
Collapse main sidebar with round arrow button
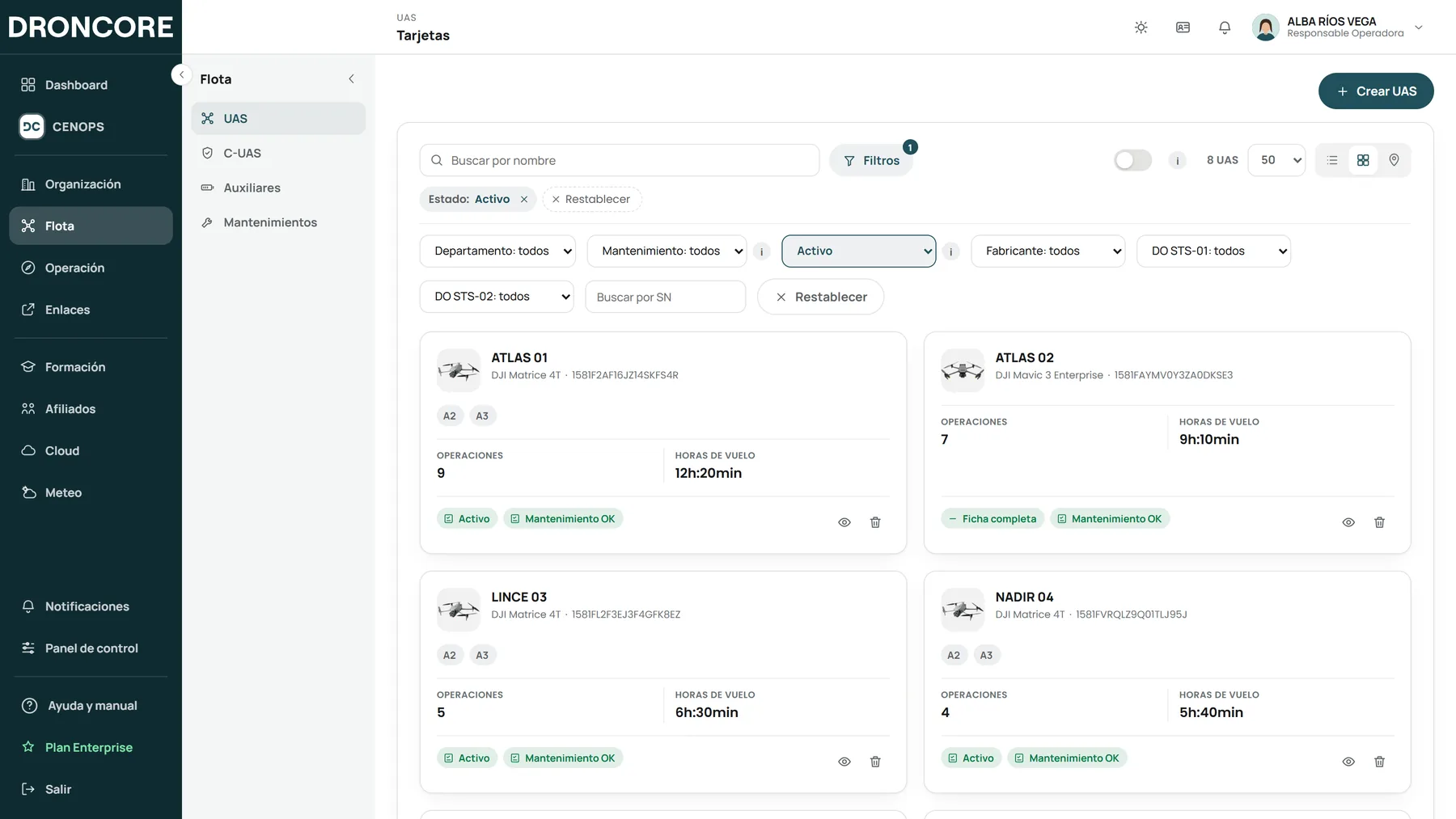pyautogui.click(x=181, y=74)
